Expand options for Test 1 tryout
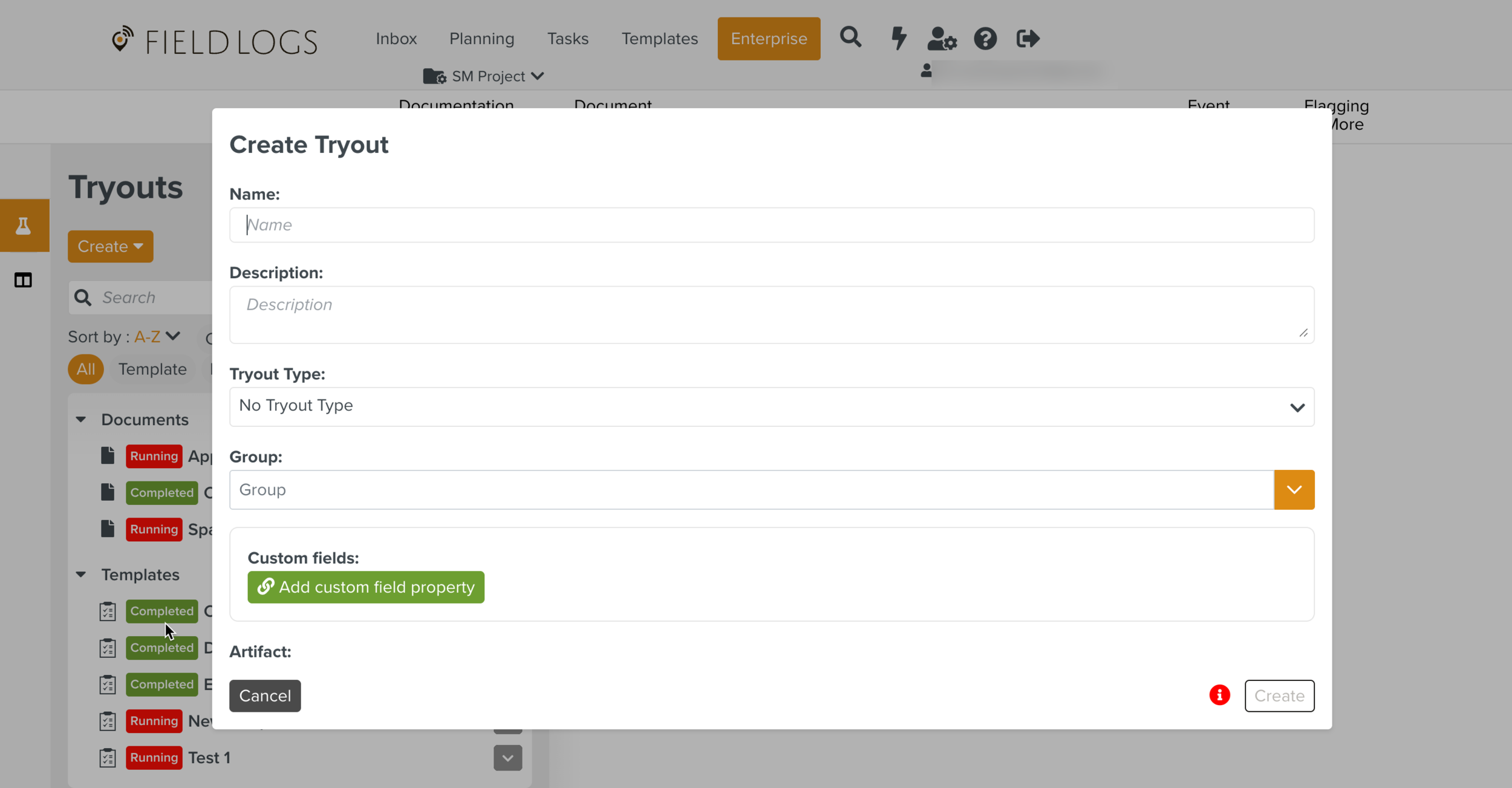Viewport: 1512px width, 788px height. [507, 758]
